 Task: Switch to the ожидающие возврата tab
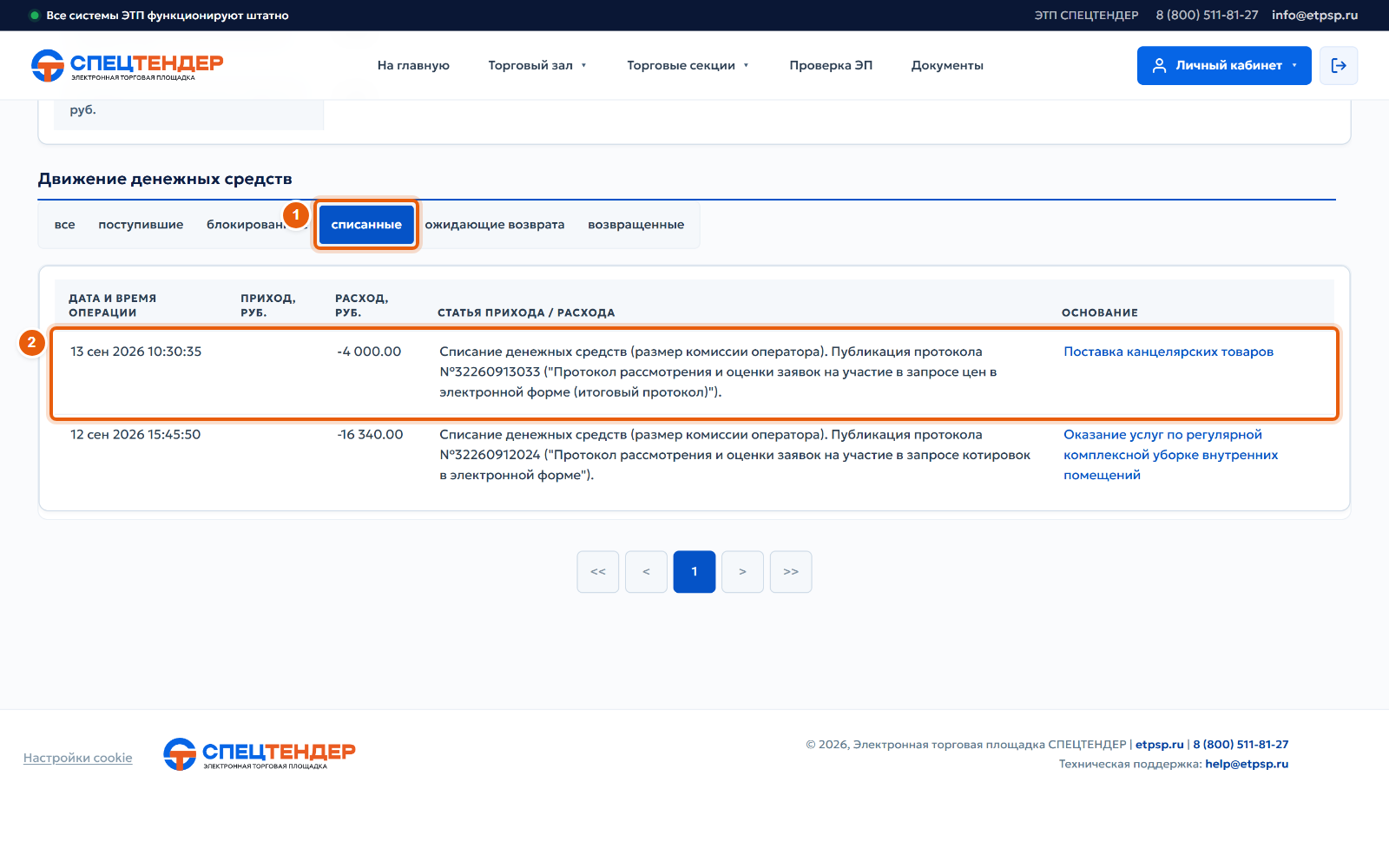(x=495, y=225)
